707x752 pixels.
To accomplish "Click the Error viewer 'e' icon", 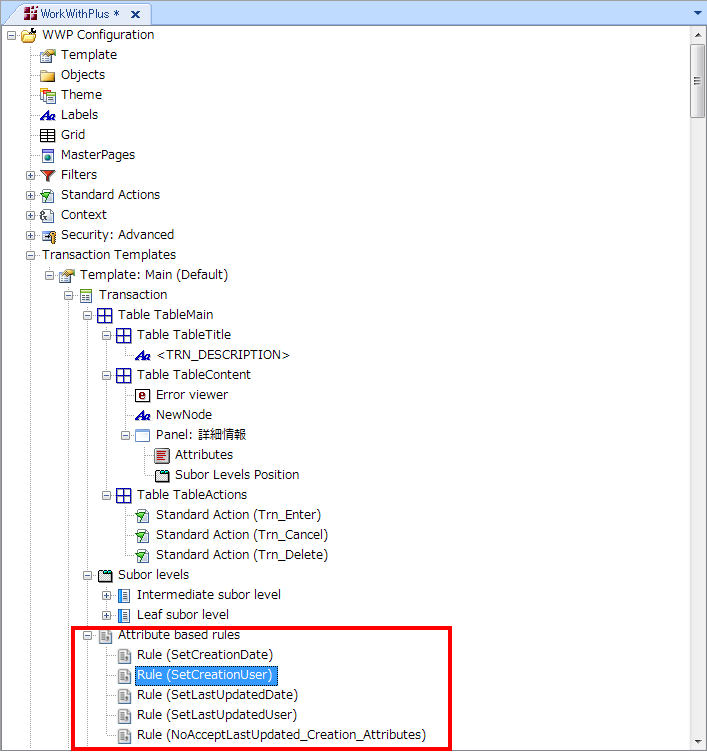I will [142, 396].
